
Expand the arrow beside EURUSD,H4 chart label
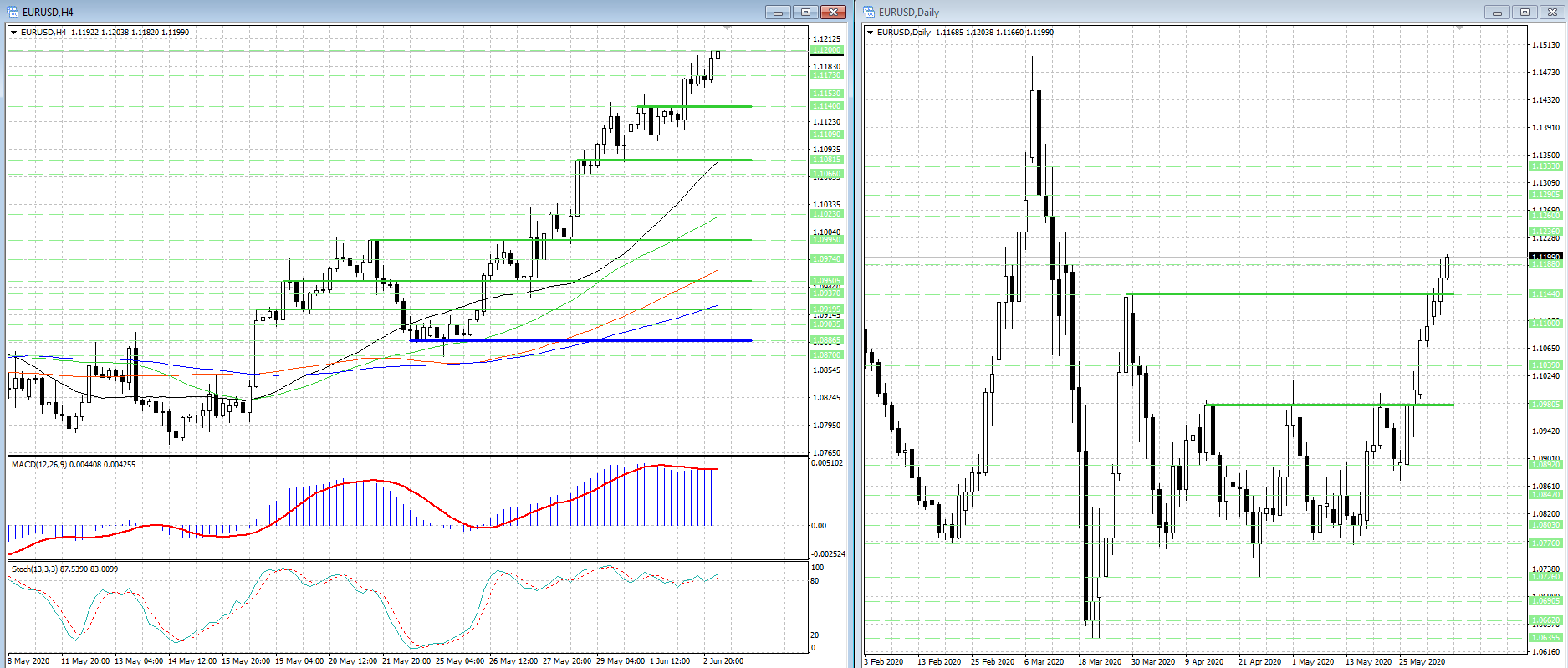13,33
